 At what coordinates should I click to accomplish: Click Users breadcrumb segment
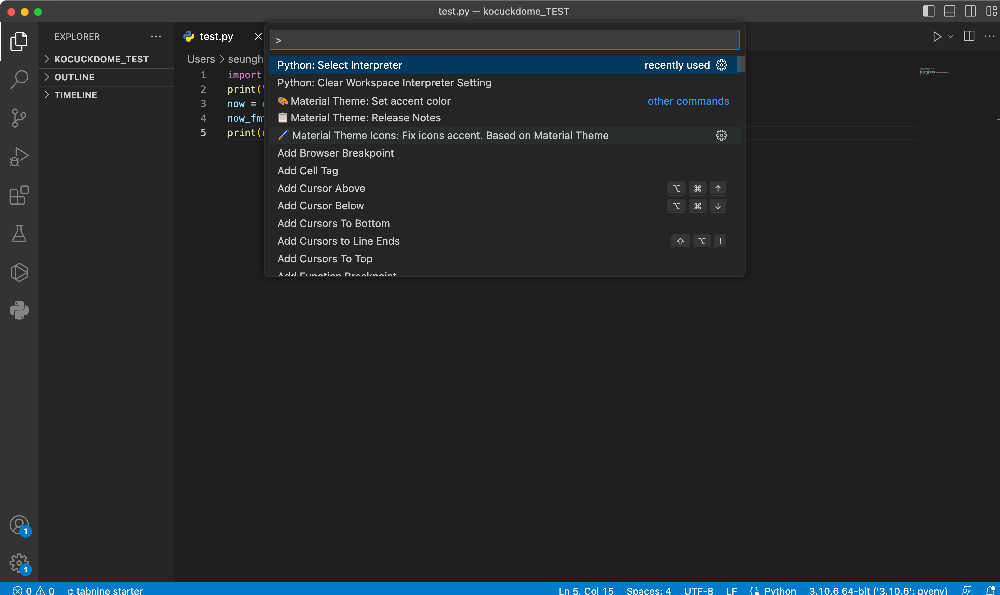pyautogui.click(x=201, y=59)
